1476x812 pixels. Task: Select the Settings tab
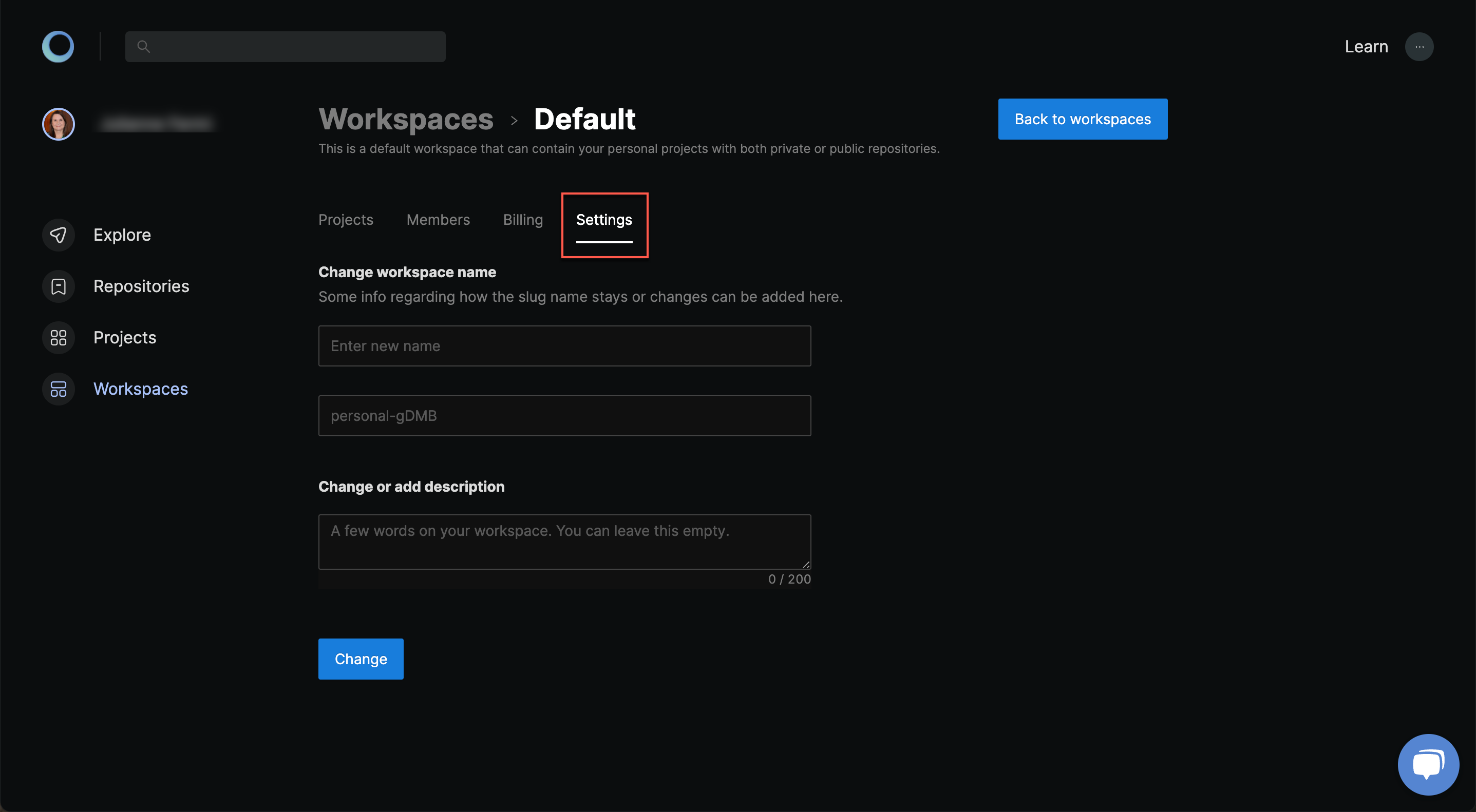pos(604,219)
